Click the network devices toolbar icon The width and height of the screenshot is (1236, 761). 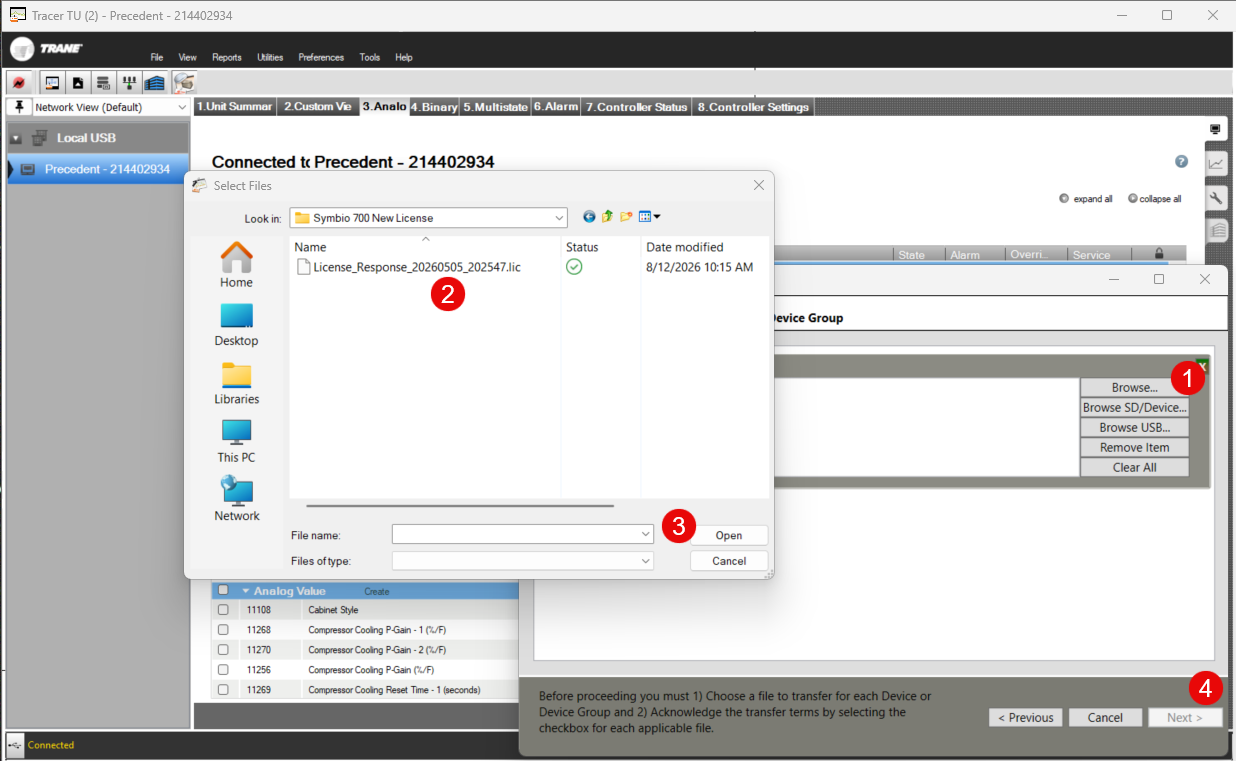[x=128, y=83]
